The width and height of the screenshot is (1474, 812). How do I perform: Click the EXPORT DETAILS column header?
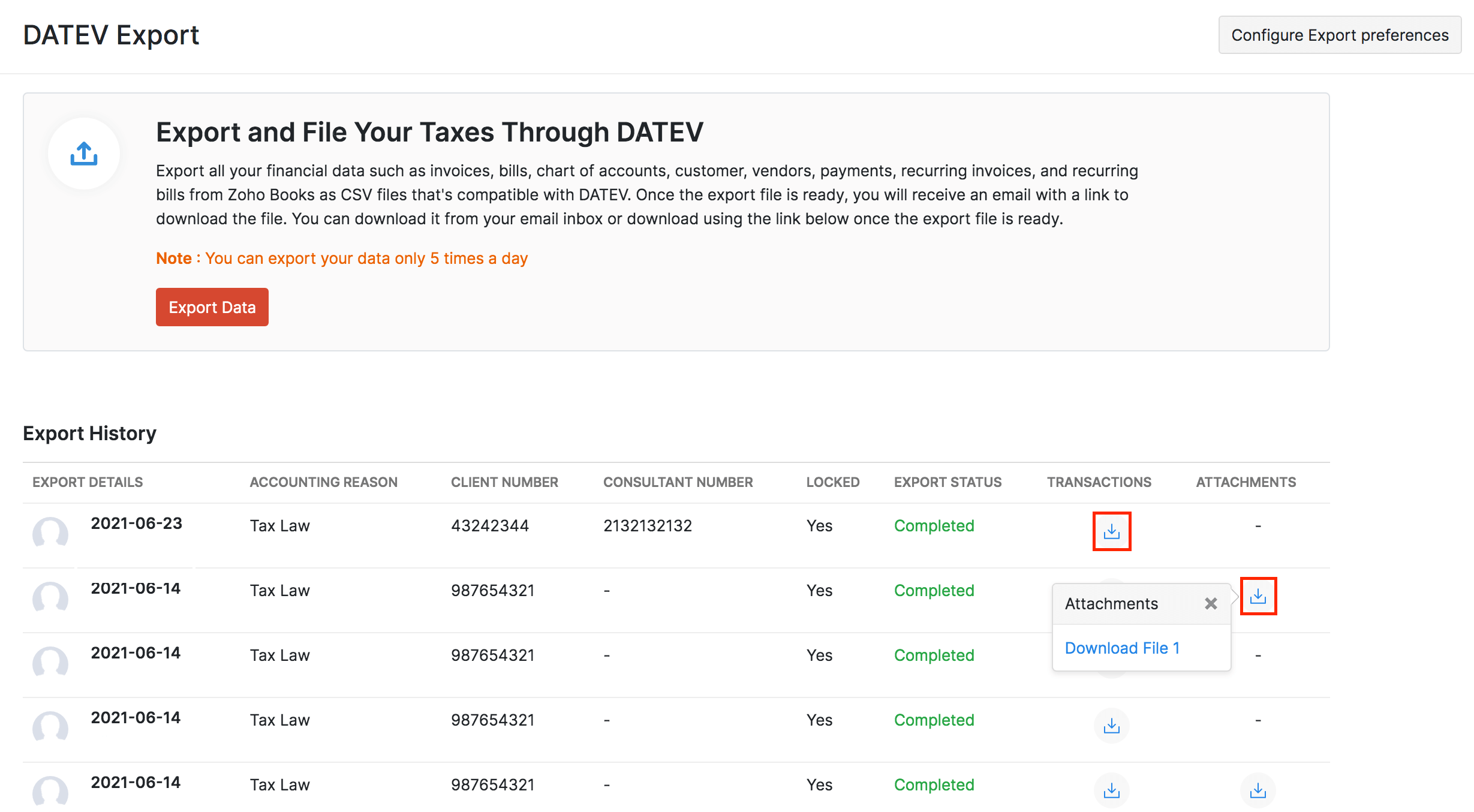(x=88, y=482)
